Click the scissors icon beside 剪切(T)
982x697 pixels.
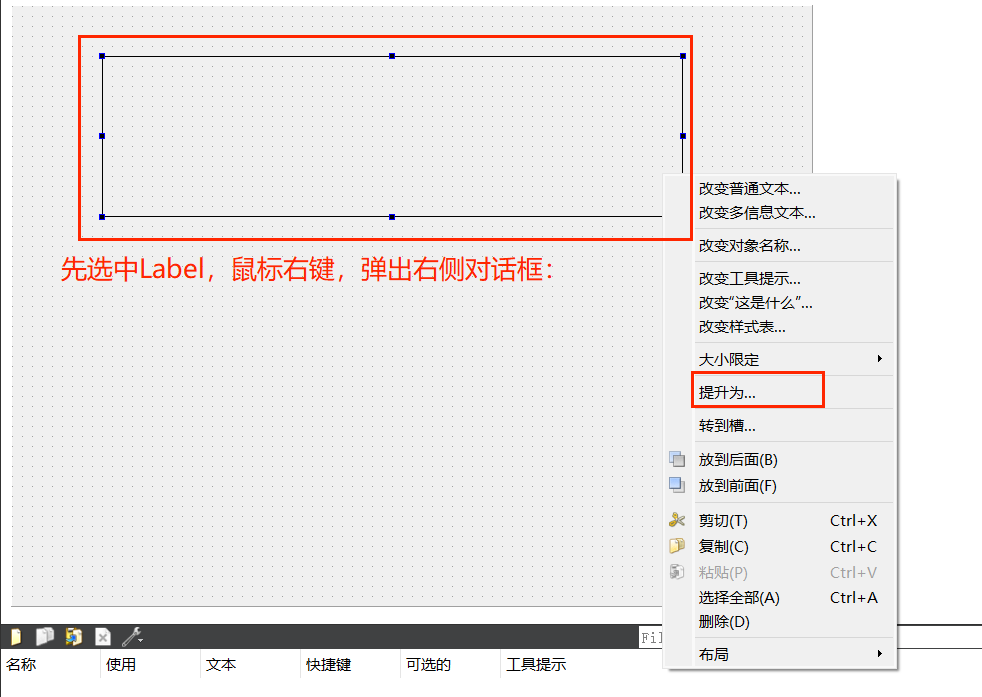677,520
